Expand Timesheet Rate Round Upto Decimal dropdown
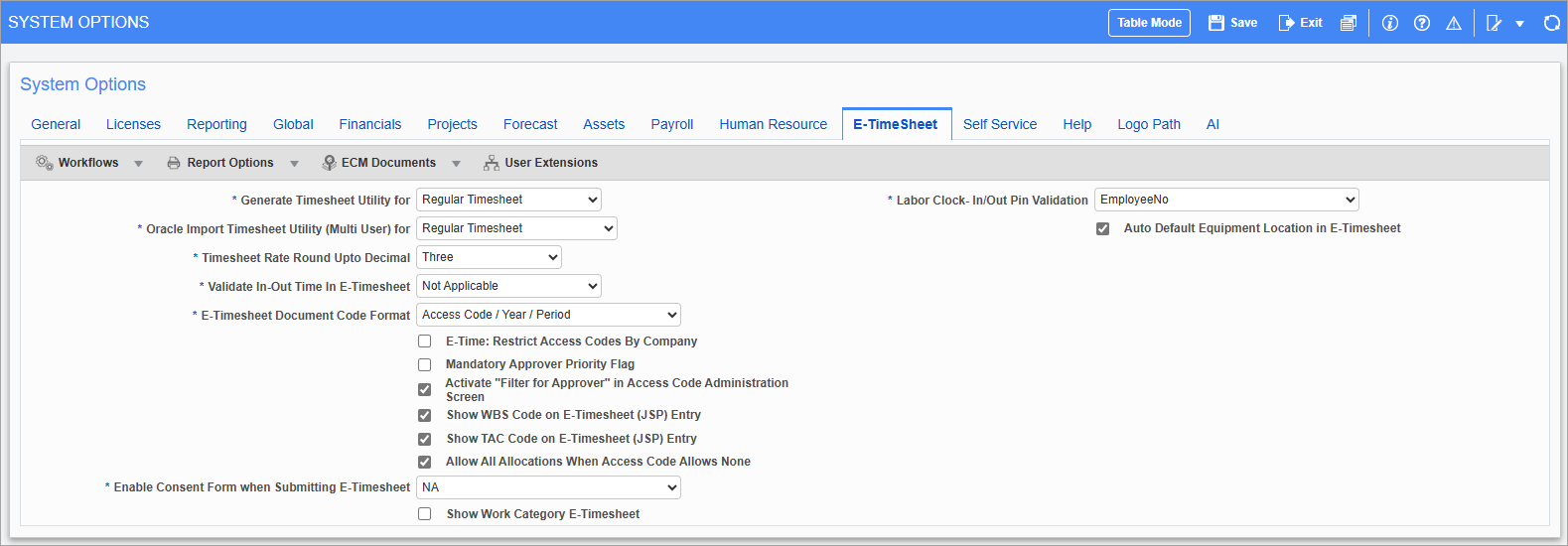Image resolution: width=1568 pixels, height=546 pixels. coord(489,257)
